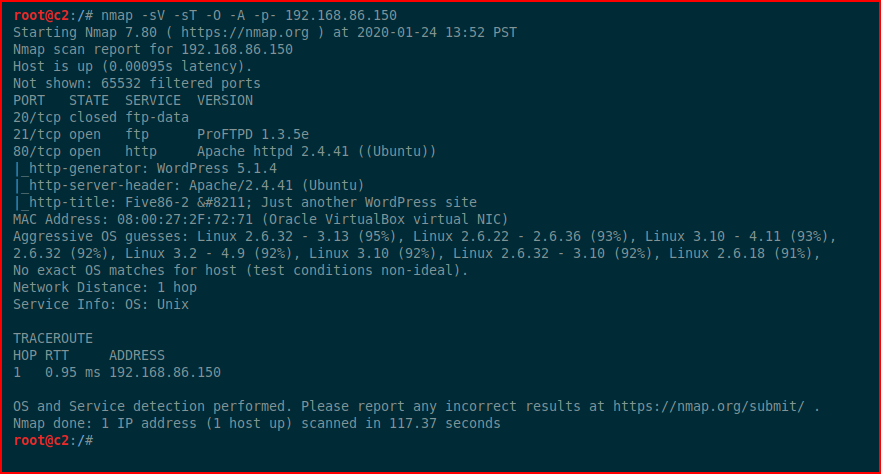Click the http-server-header line
Viewport: 881px width, 474px height.
pos(189,185)
